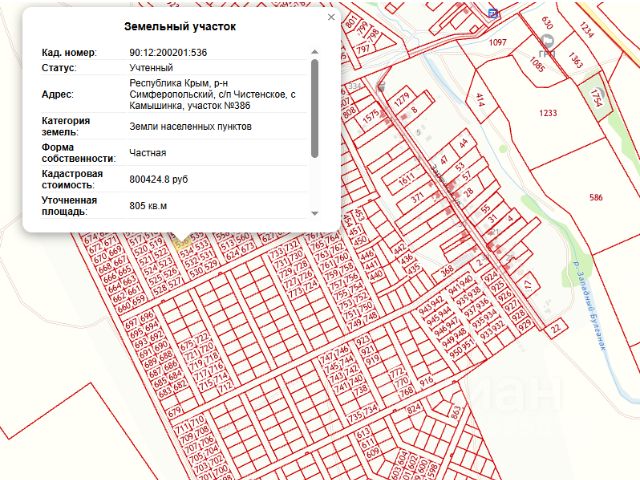Viewport: 640px width, 480px height.
Task: Select parcel 586 on the map
Action: [596, 198]
